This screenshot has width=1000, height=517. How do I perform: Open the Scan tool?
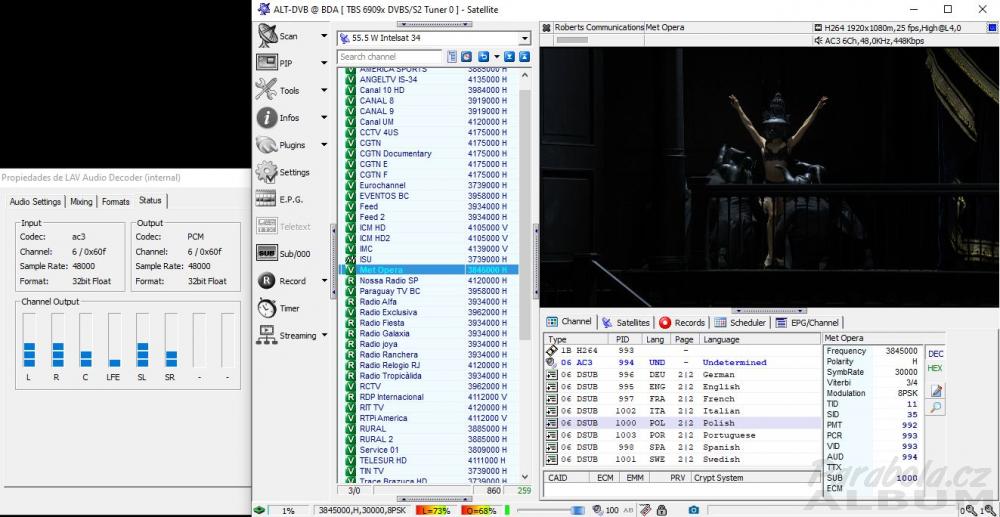click(279, 36)
